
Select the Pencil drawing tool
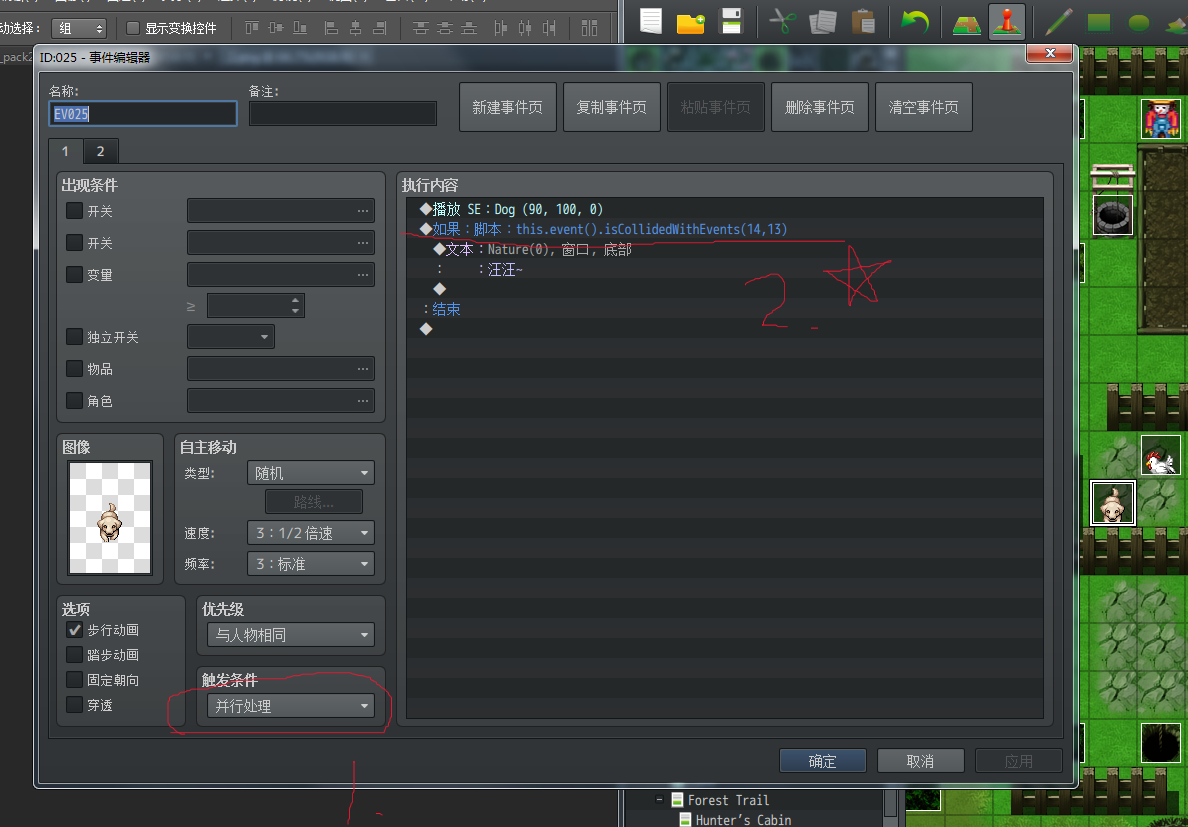[1058, 22]
